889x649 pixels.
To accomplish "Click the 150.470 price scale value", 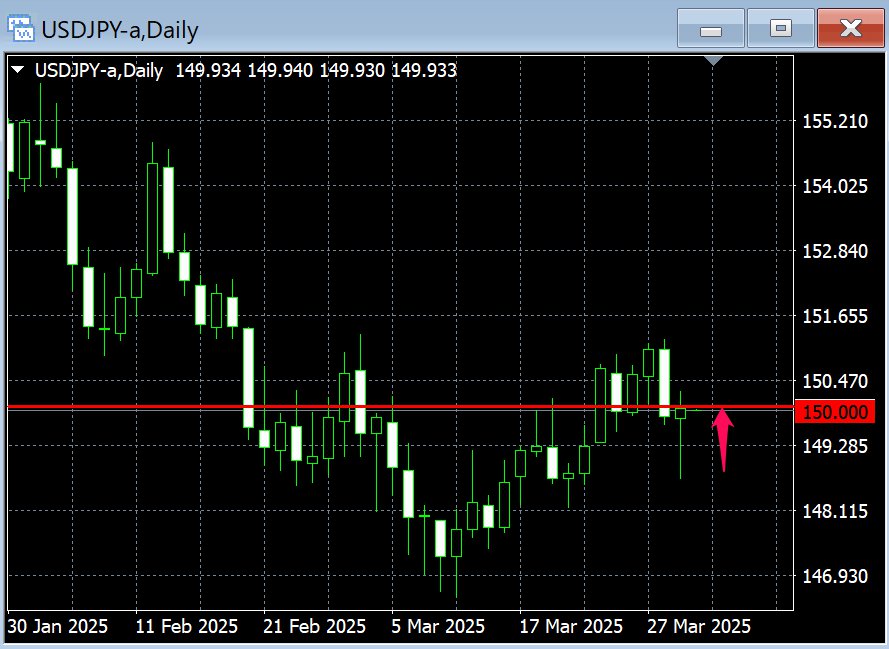I will tap(835, 381).
